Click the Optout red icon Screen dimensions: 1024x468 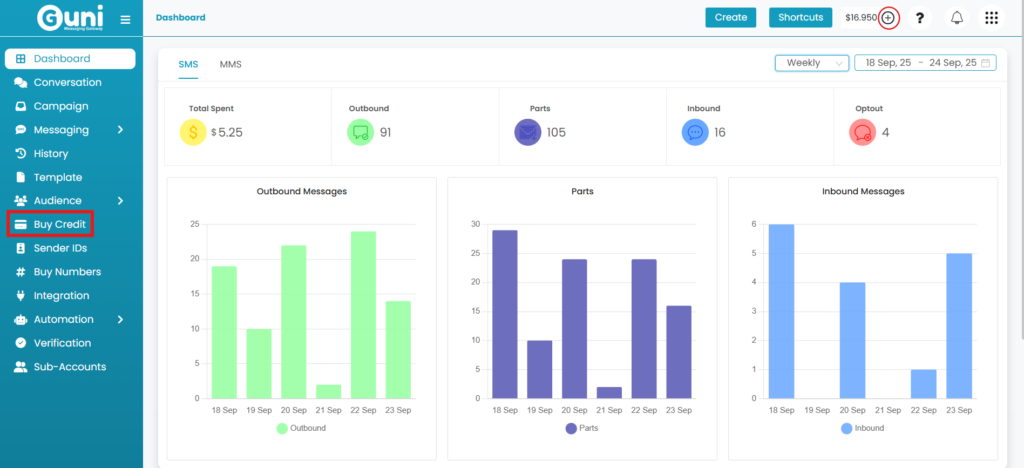tap(862, 132)
